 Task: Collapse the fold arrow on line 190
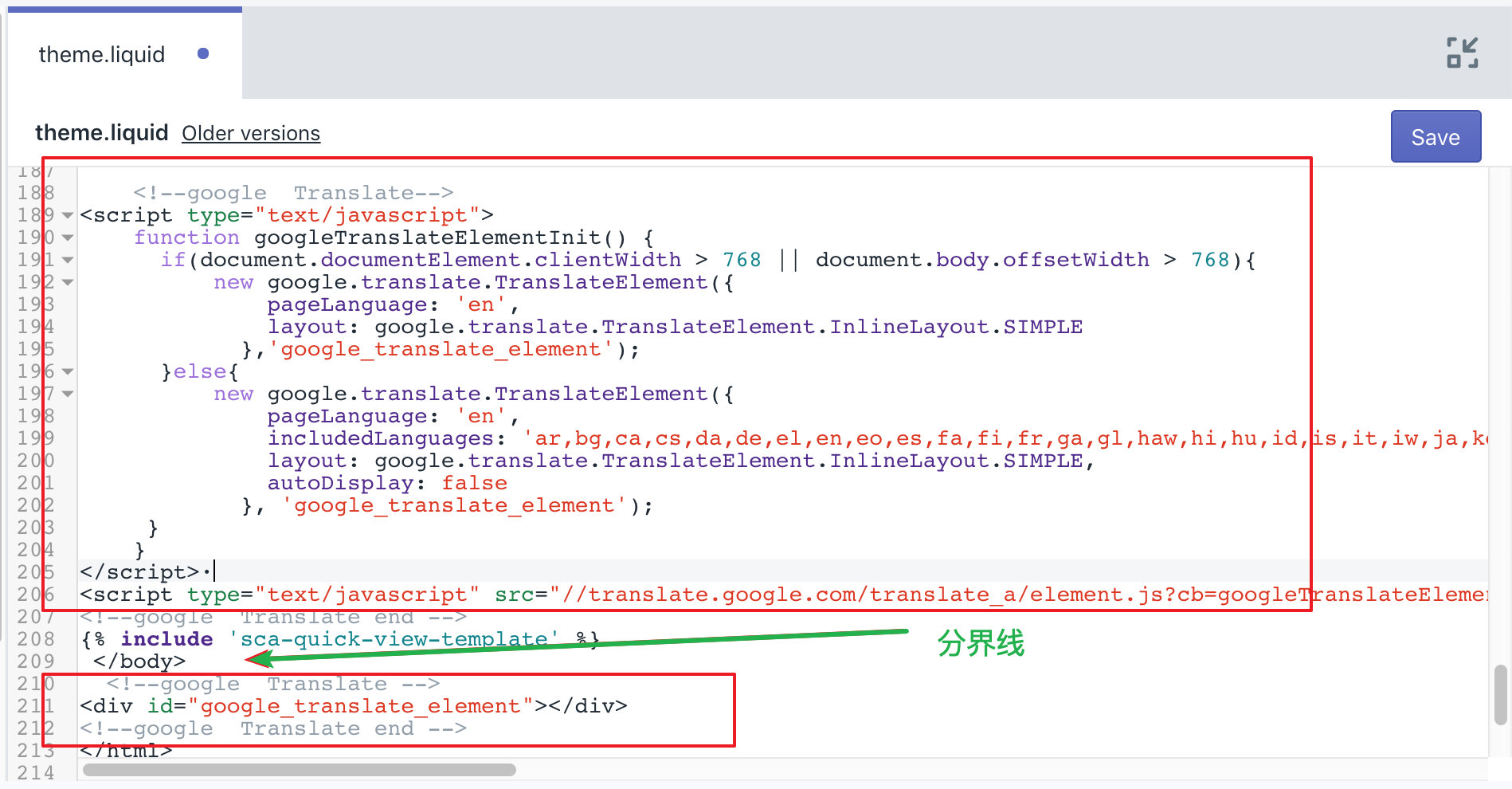pos(68,237)
